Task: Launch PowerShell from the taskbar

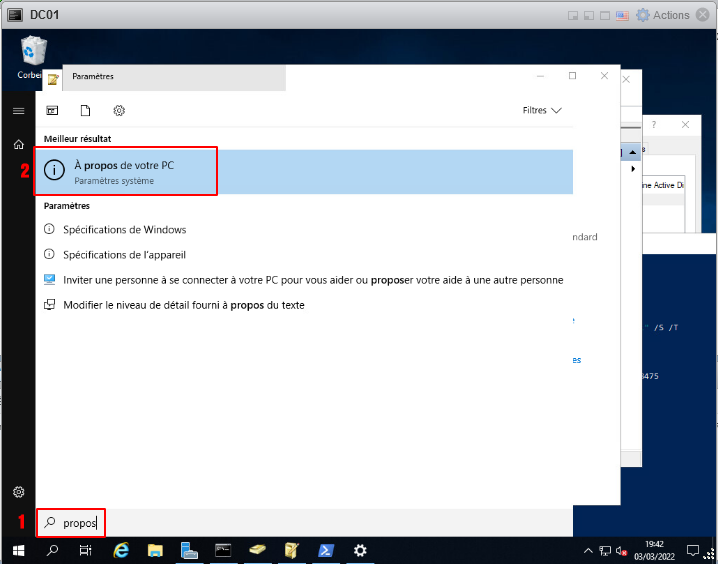Action: point(326,550)
